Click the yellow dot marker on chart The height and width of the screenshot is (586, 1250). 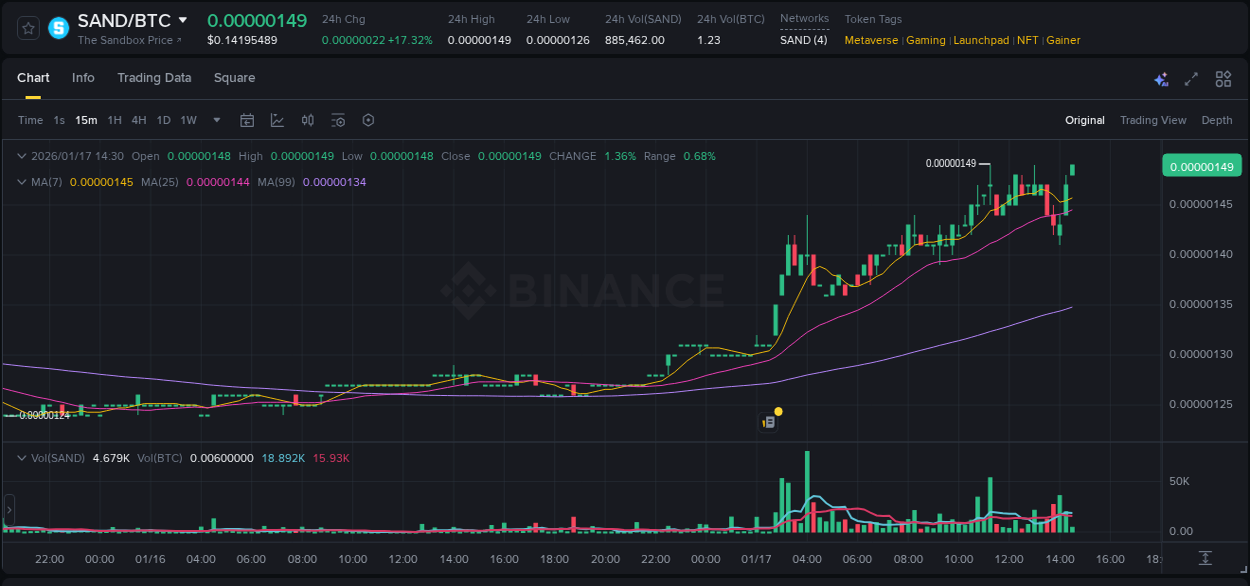(777, 411)
